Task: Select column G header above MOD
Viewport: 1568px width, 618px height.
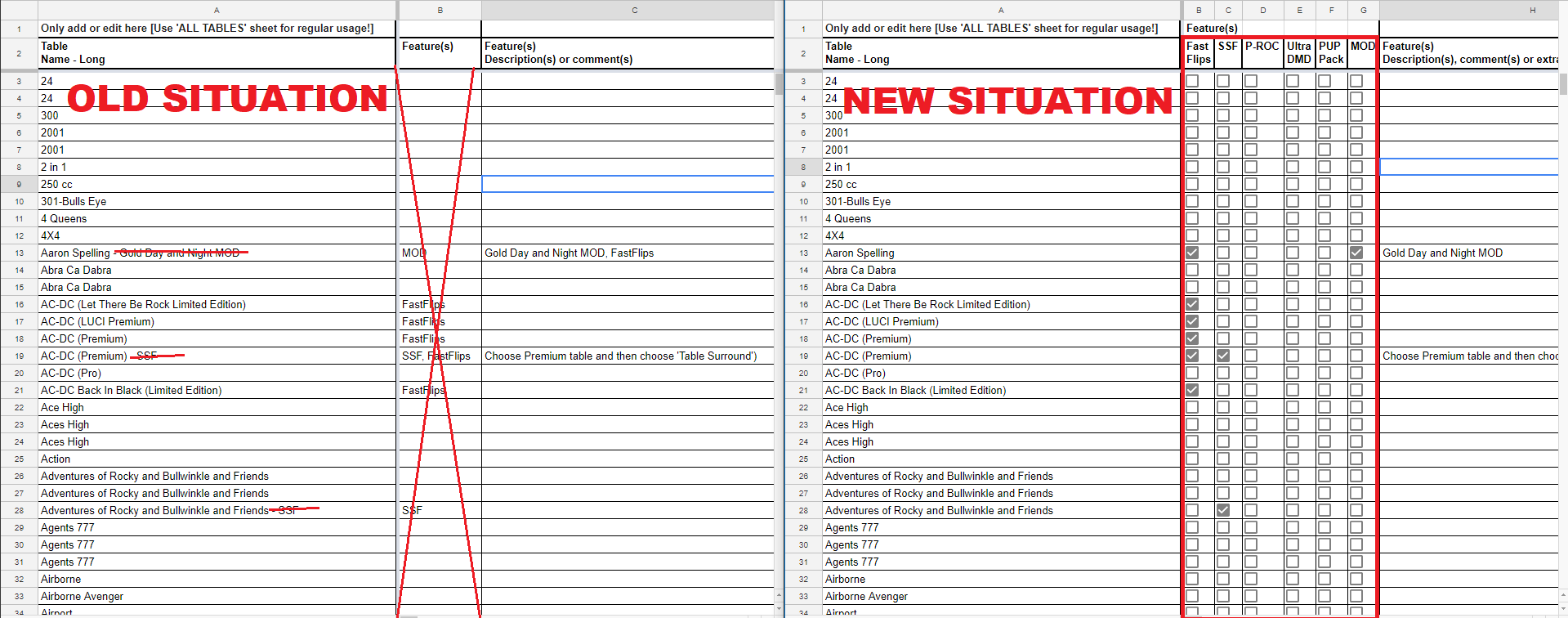Action: (1363, 10)
